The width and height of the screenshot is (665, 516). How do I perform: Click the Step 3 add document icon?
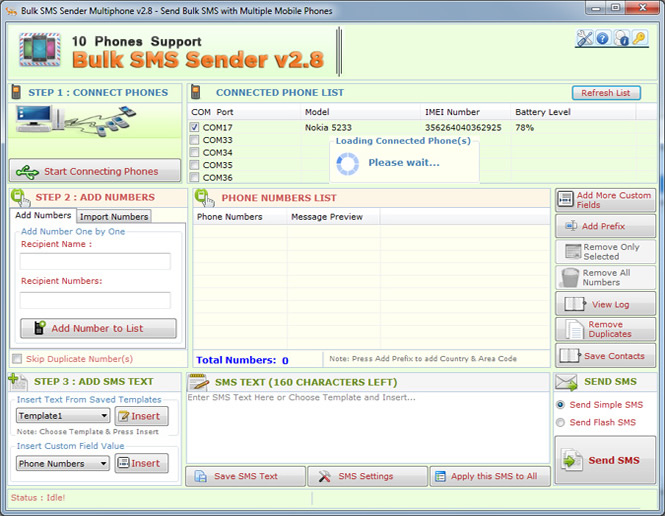pyautogui.click(x=18, y=382)
